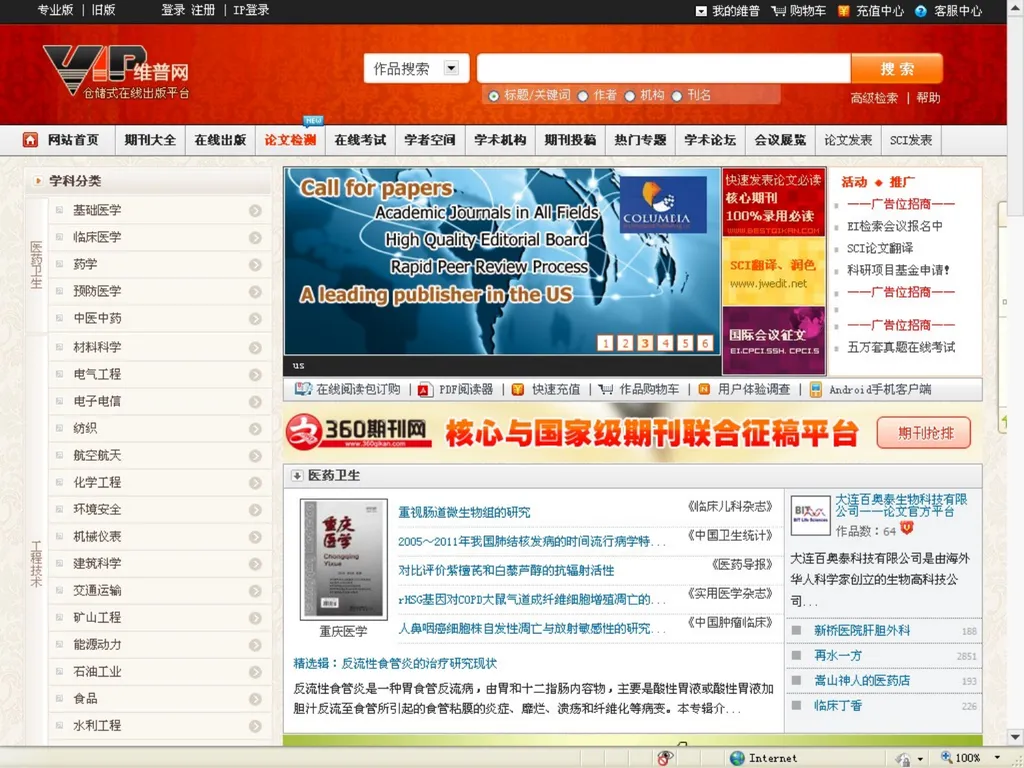The width and height of the screenshot is (1024, 768).
Task: Click the 充值中心 recharge icon
Action: click(844, 10)
